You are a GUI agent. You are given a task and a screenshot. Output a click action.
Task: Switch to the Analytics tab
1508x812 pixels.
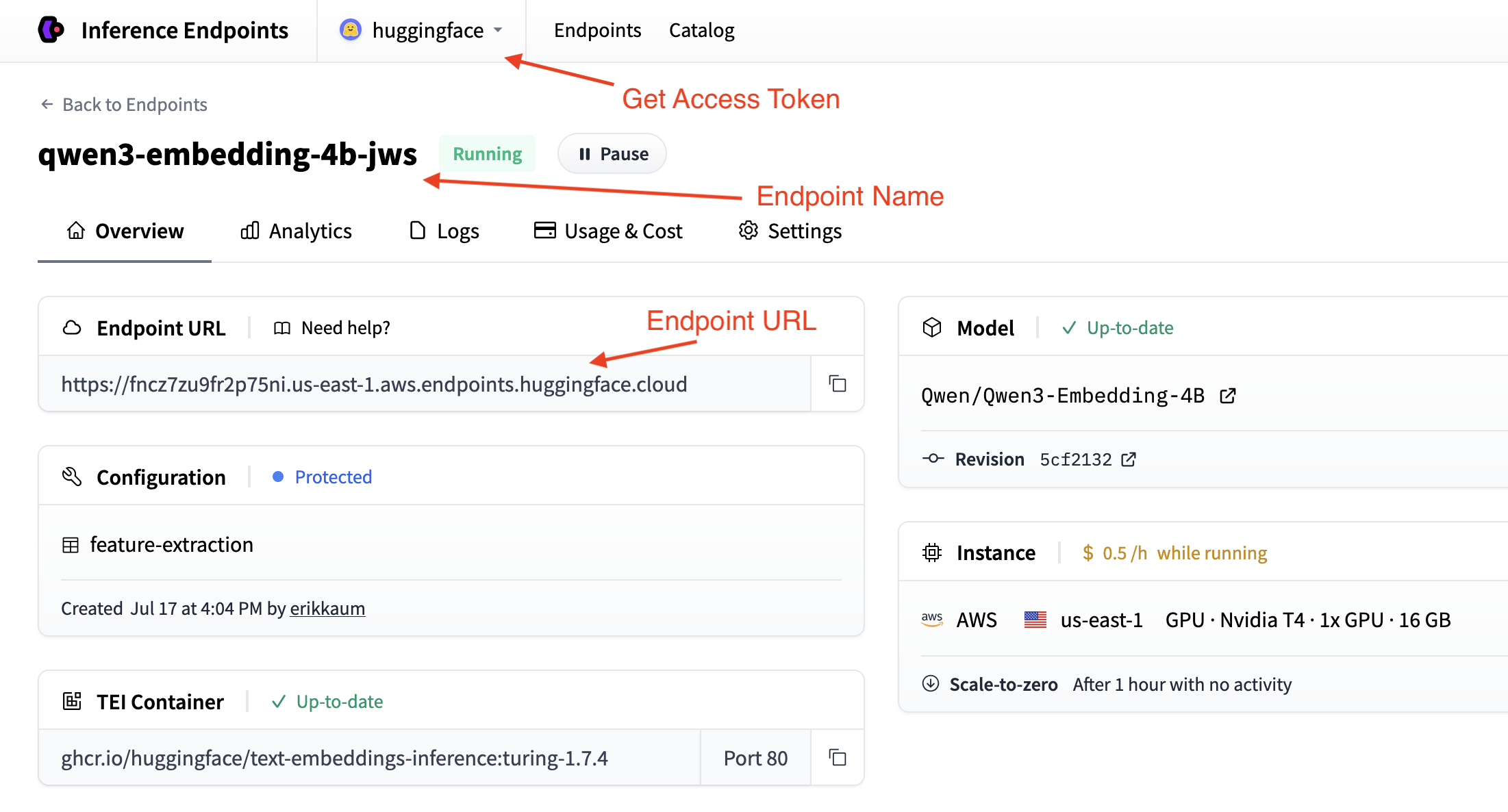296,231
